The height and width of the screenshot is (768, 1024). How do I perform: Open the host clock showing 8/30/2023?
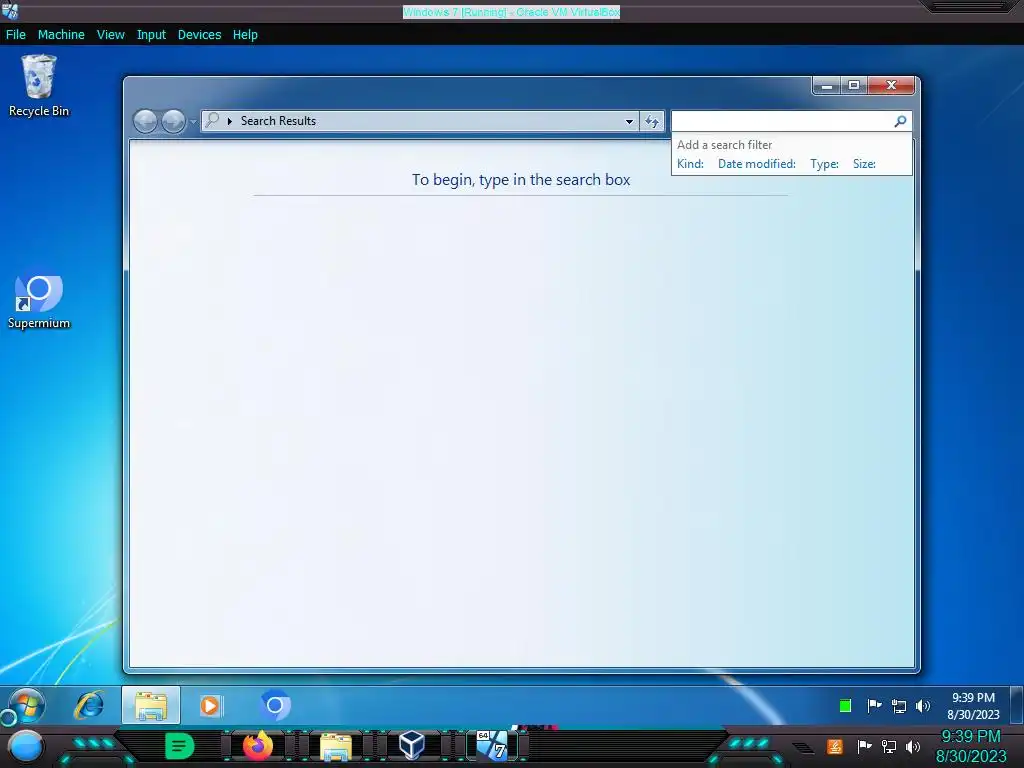point(971,746)
